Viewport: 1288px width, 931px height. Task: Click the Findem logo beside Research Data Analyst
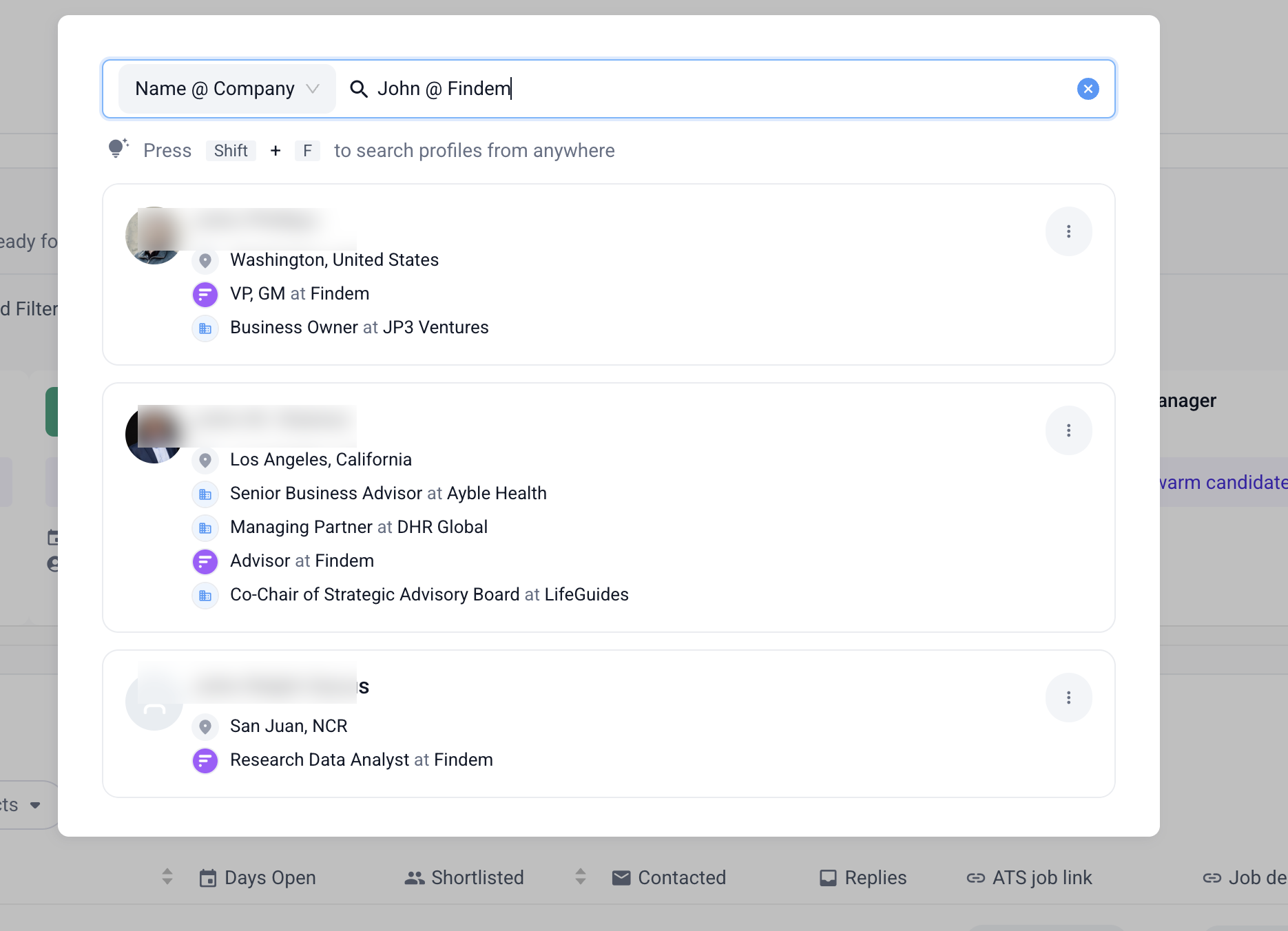(x=205, y=760)
